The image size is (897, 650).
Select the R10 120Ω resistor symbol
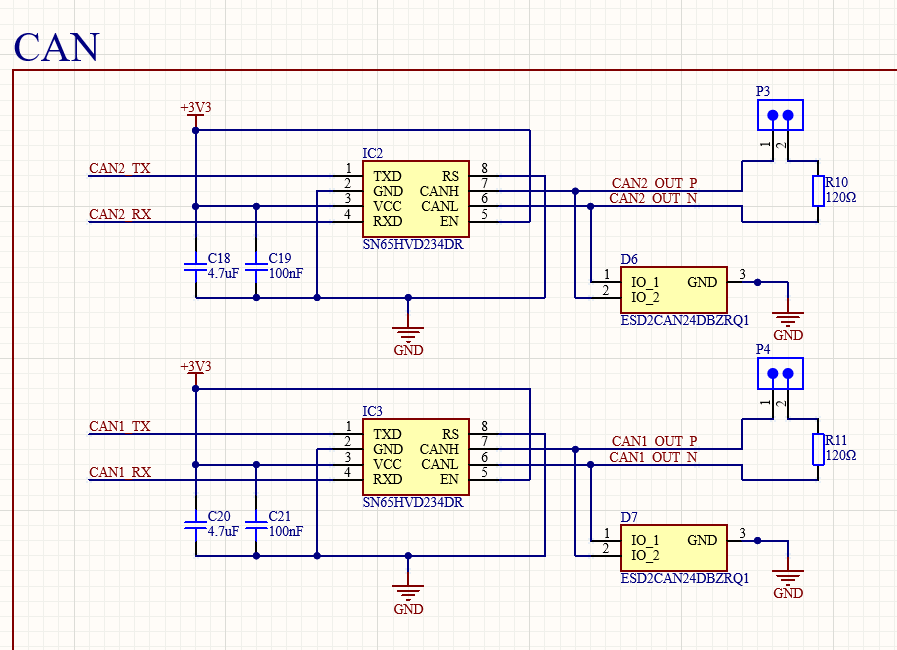pos(819,190)
